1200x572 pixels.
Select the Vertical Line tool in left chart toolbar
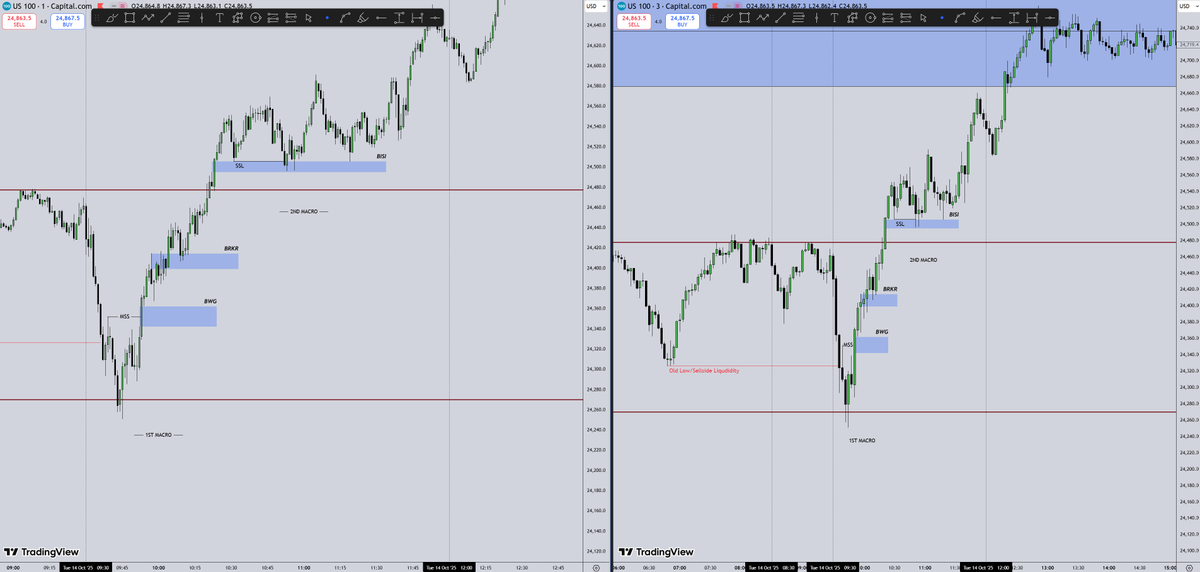click(202, 18)
